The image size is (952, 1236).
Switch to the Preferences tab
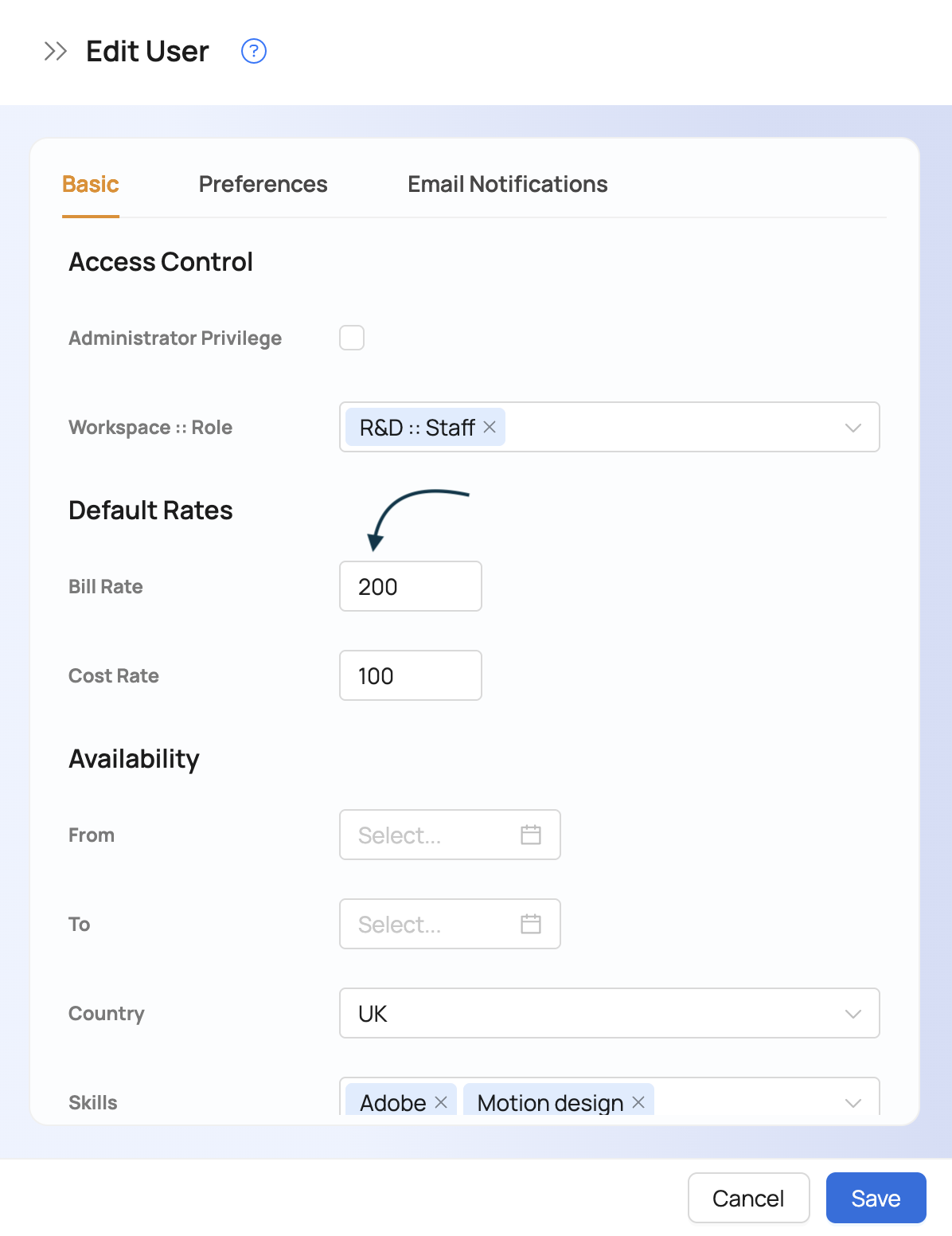click(263, 184)
